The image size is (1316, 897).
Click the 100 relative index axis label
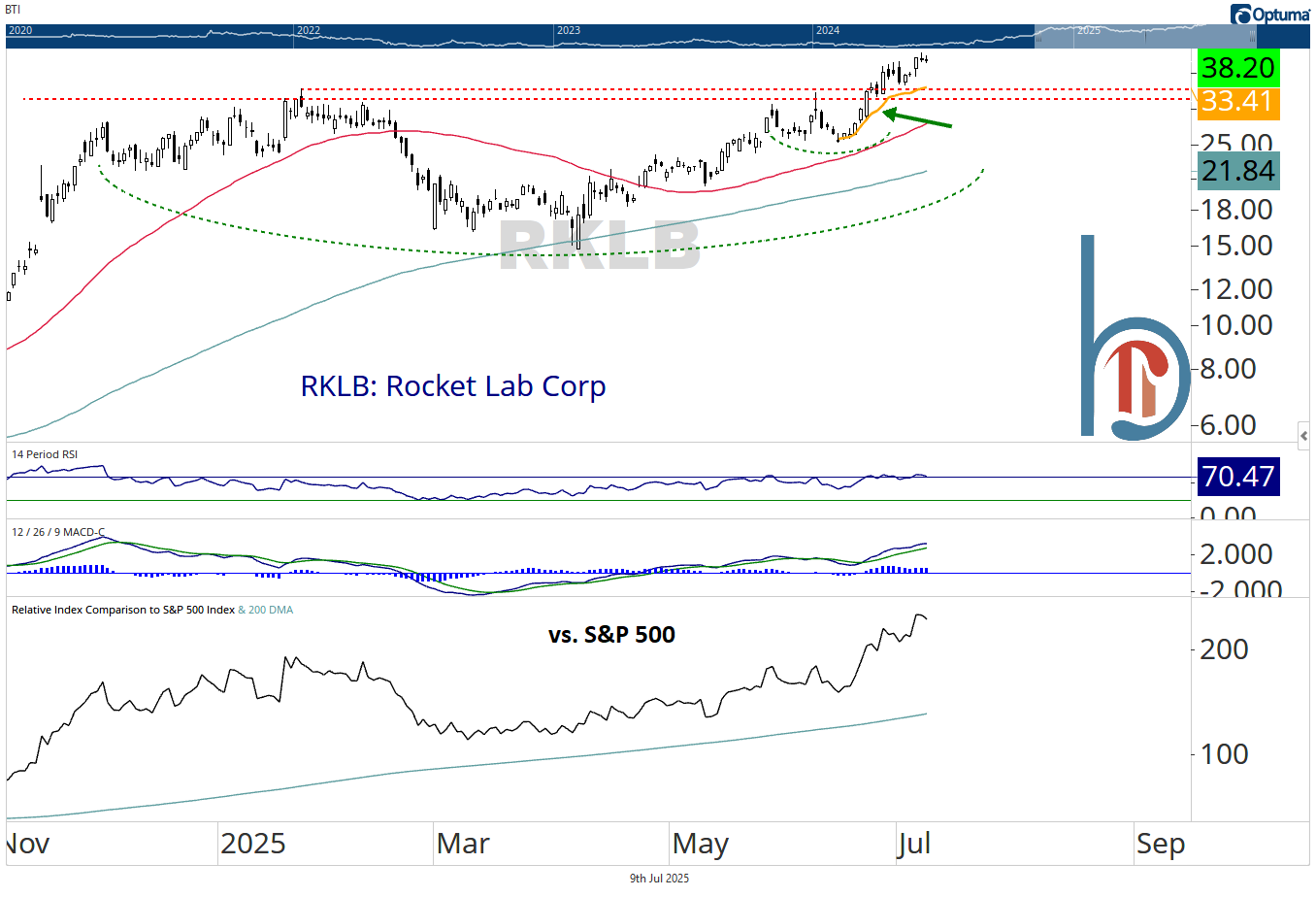pos(1224,754)
